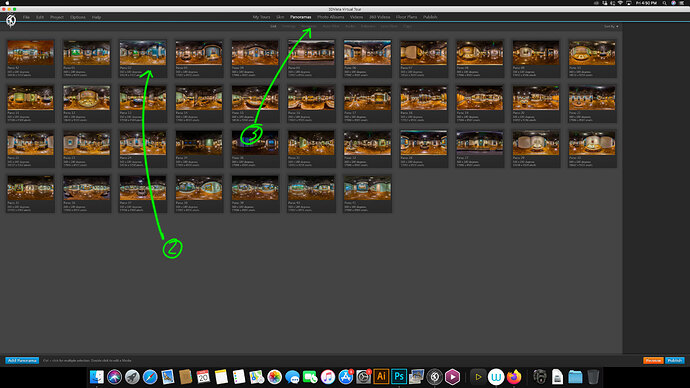The width and height of the screenshot is (690, 388).
Task: Click the 3DVista Virtual Tour dock icon
Action: point(435,377)
